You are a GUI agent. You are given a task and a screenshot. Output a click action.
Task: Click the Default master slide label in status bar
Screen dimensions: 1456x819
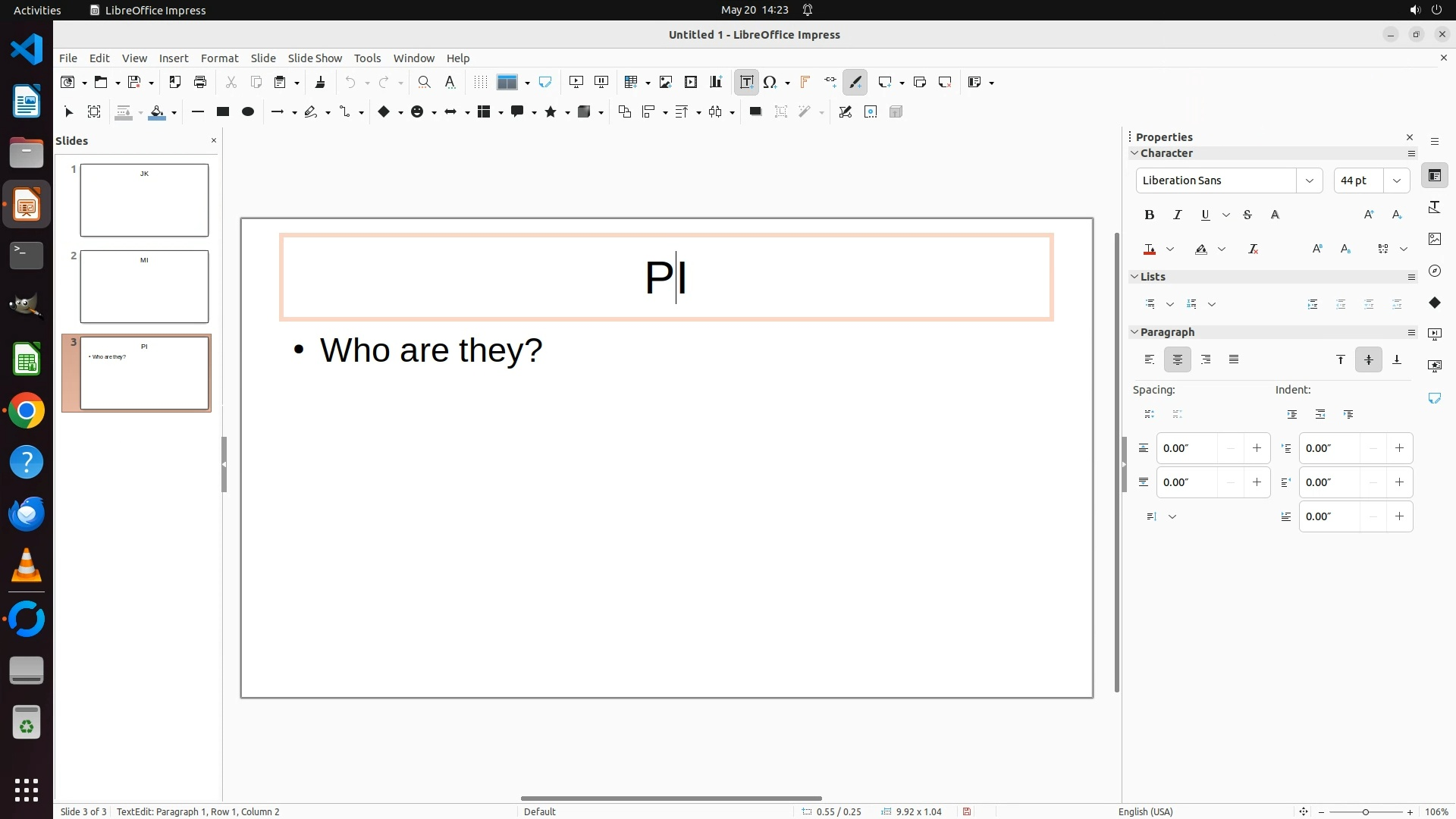click(x=539, y=811)
